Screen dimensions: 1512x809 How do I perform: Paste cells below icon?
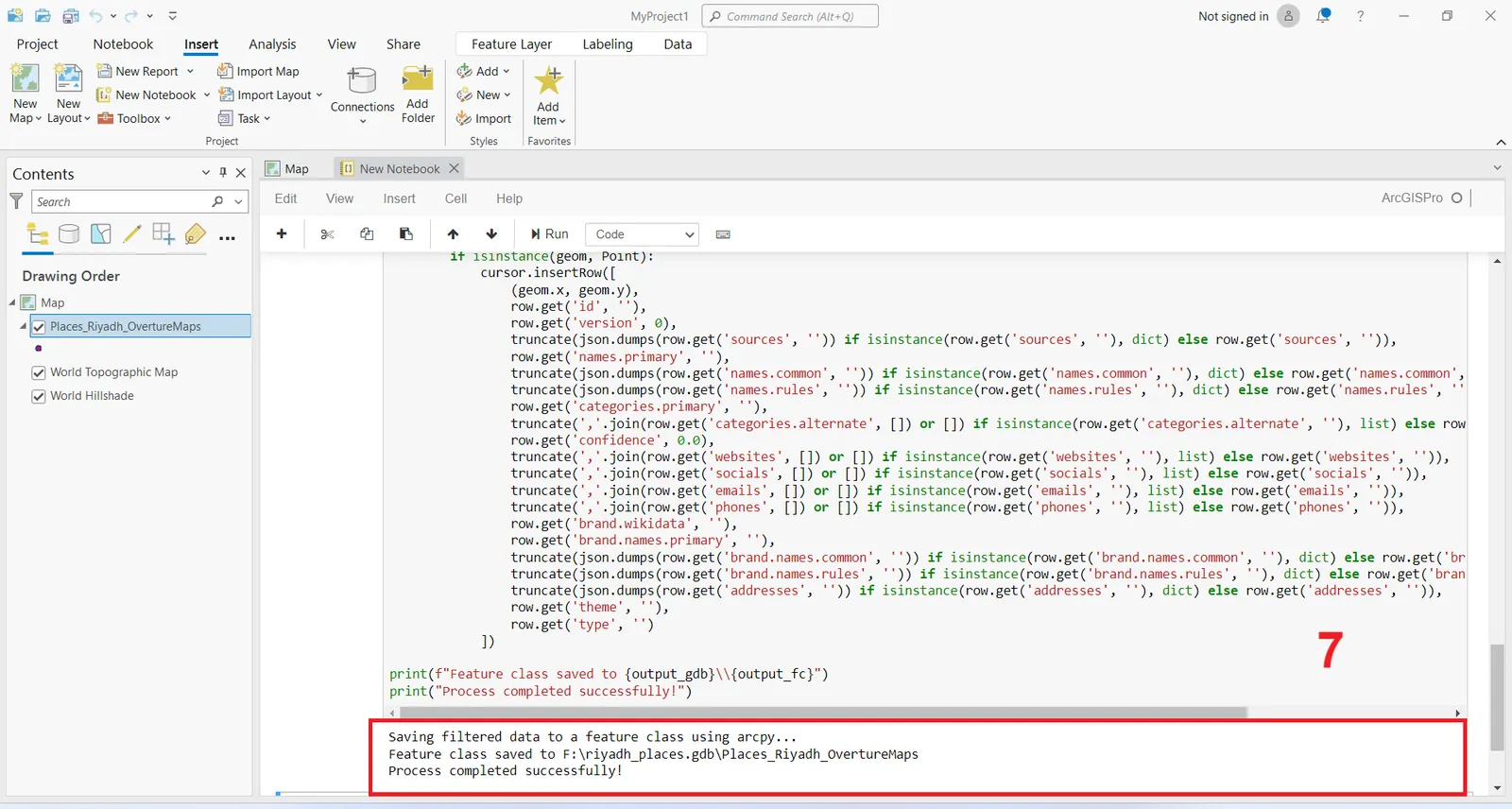click(x=406, y=233)
